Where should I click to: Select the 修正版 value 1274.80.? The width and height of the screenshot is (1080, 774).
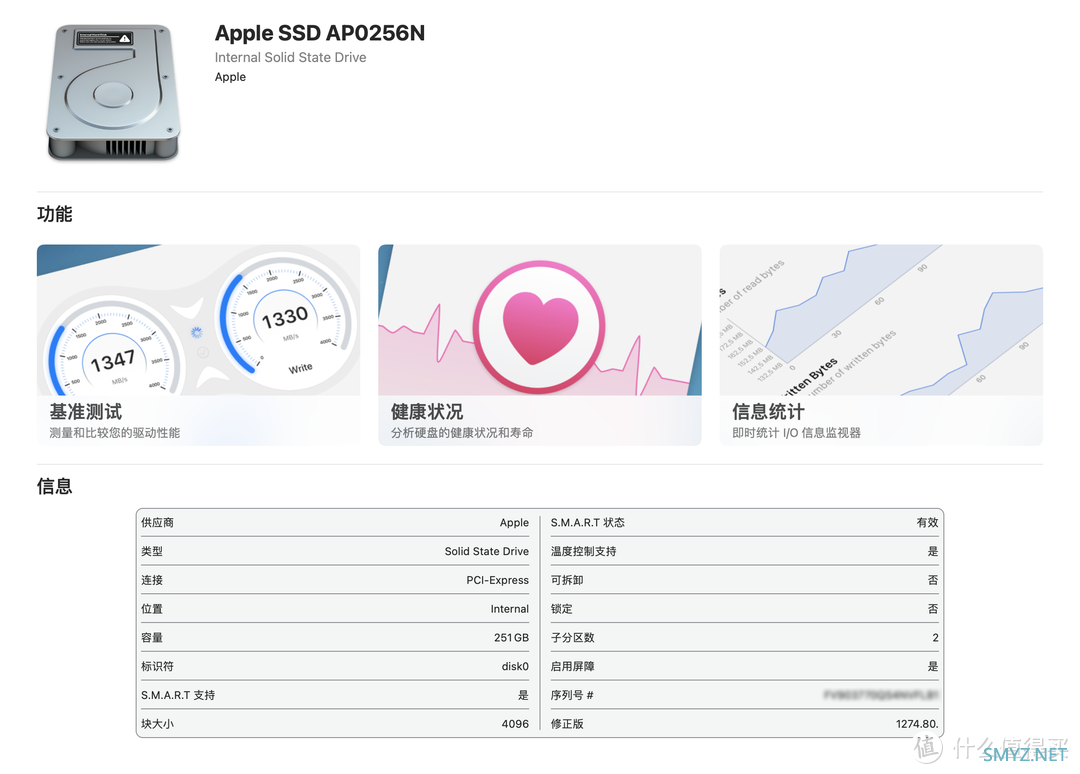click(917, 724)
